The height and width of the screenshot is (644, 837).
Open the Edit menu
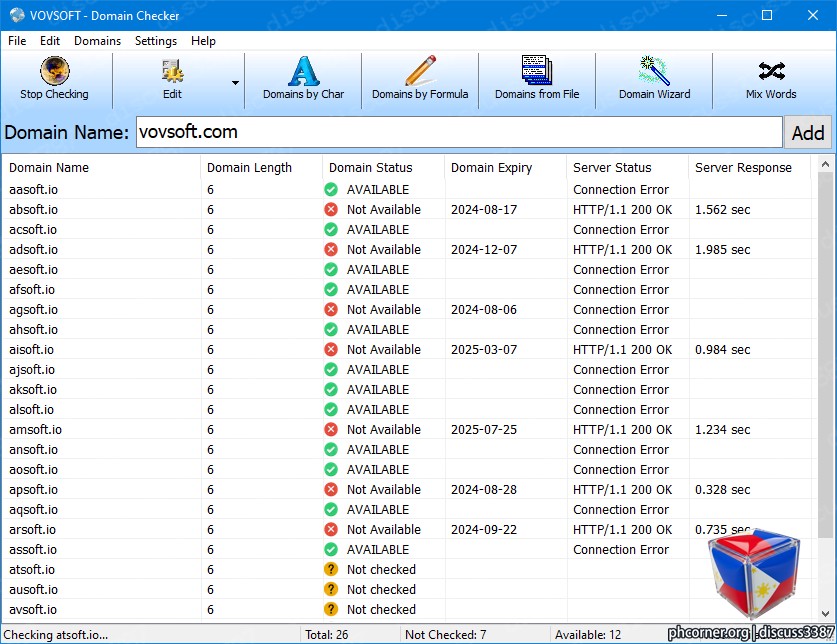[50, 41]
